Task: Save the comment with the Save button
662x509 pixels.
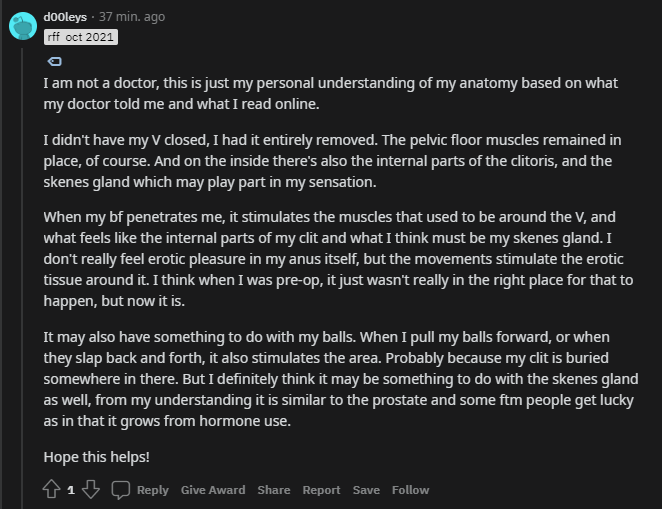Action: pos(366,490)
